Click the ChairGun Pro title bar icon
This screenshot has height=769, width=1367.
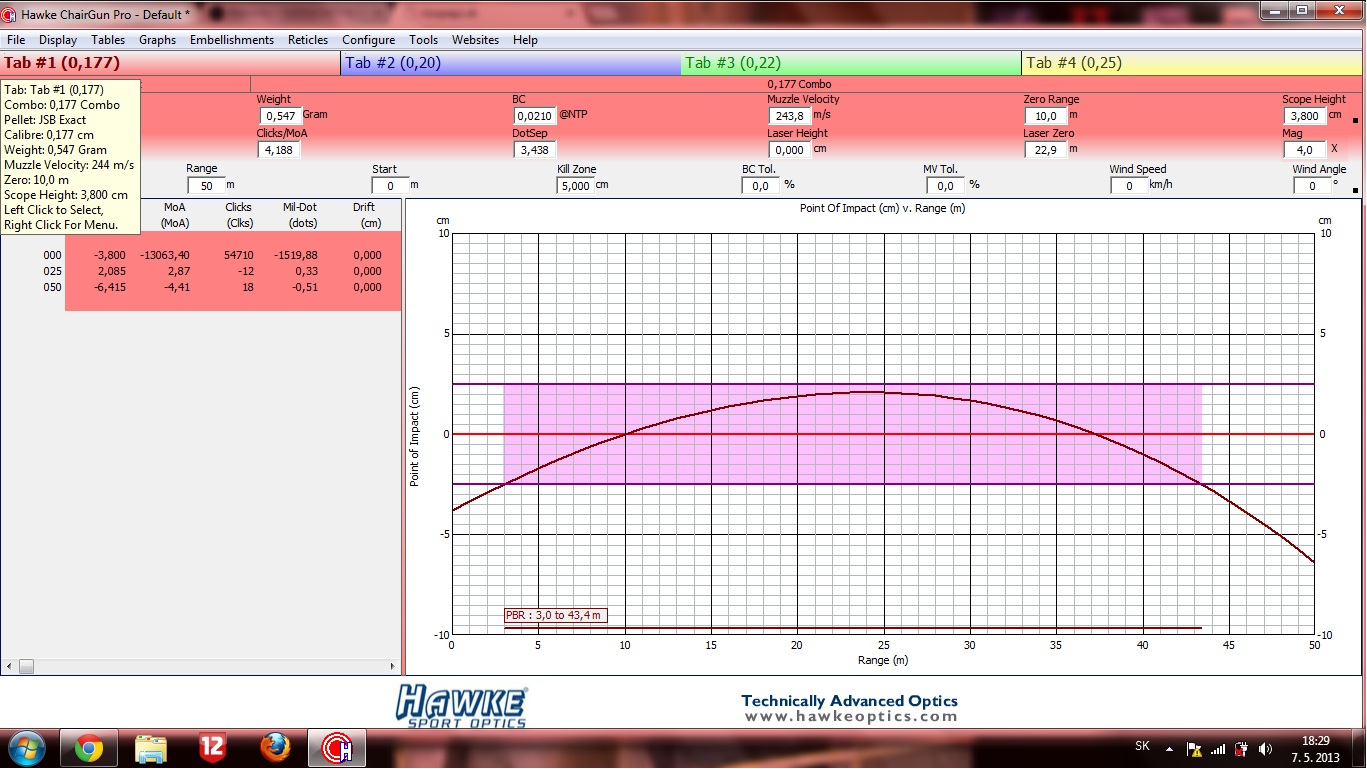10,14
